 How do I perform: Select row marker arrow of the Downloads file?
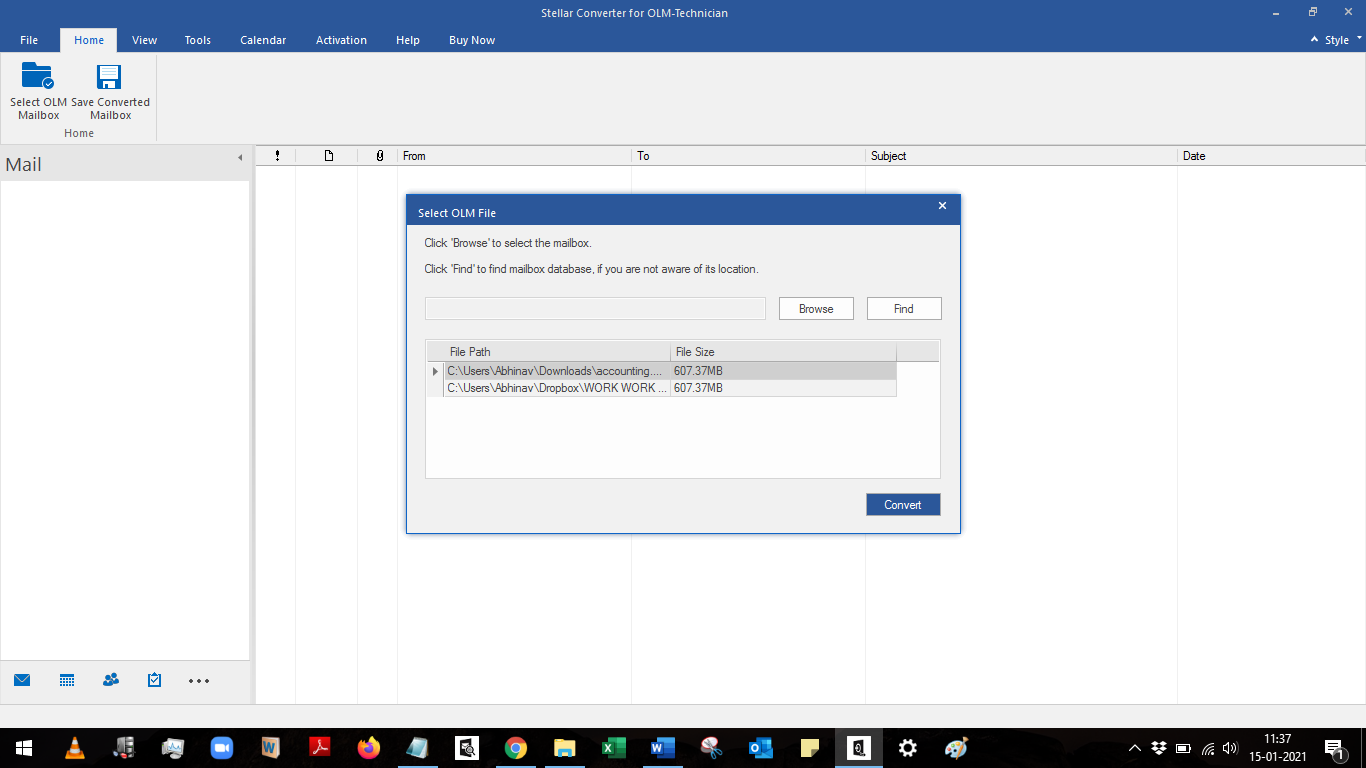click(x=435, y=371)
